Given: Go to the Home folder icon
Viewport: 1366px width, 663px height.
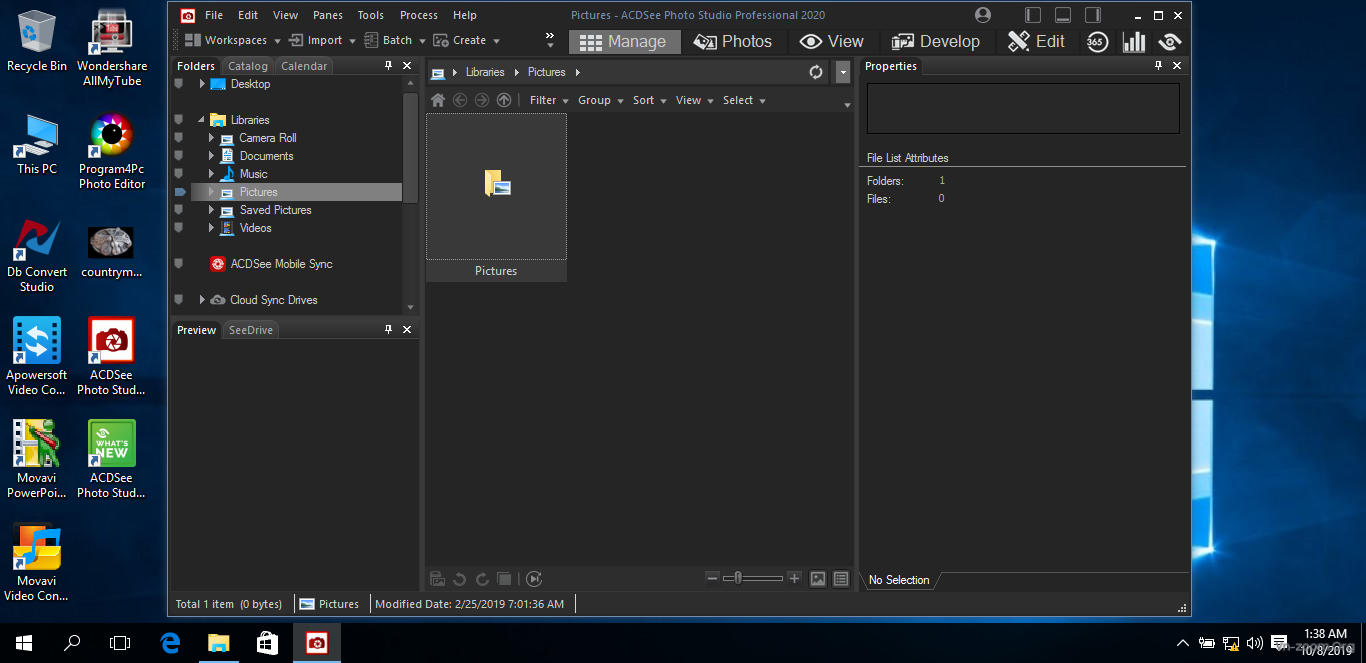Looking at the screenshot, I should [438, 100].
